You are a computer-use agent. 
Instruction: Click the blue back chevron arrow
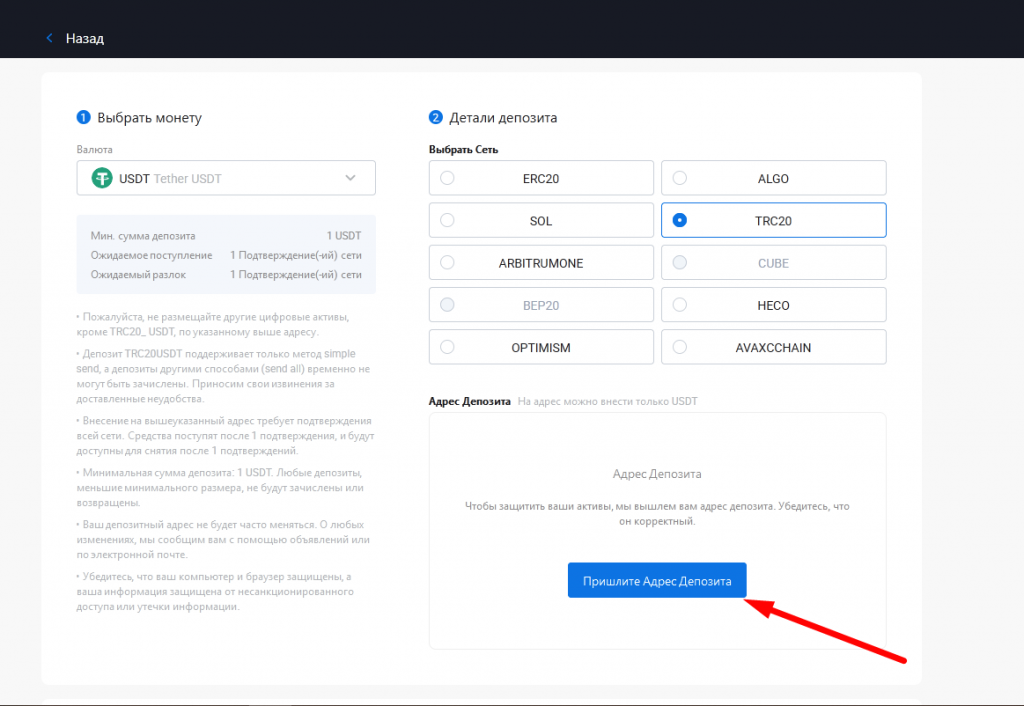49,37
